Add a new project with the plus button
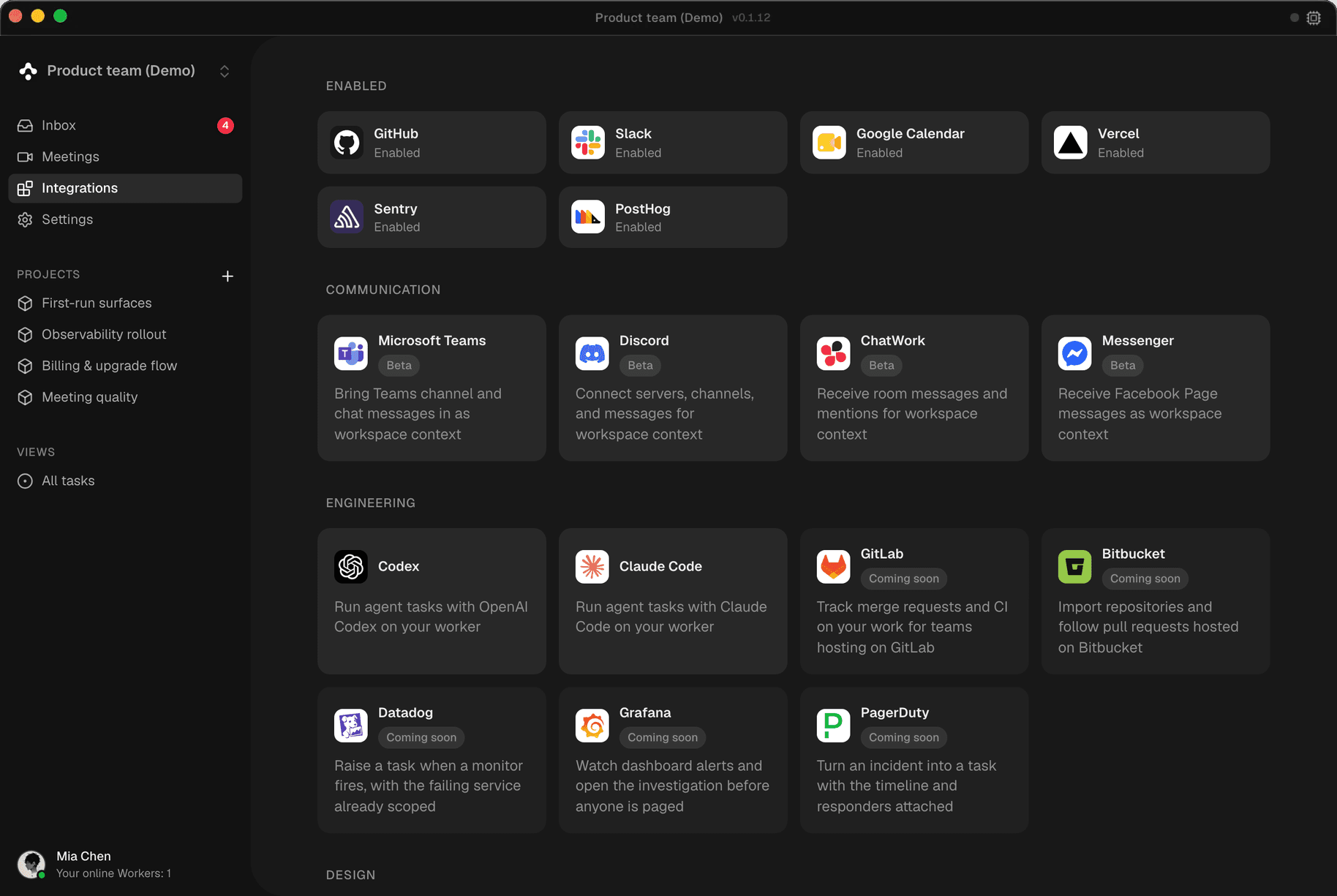 227,276
